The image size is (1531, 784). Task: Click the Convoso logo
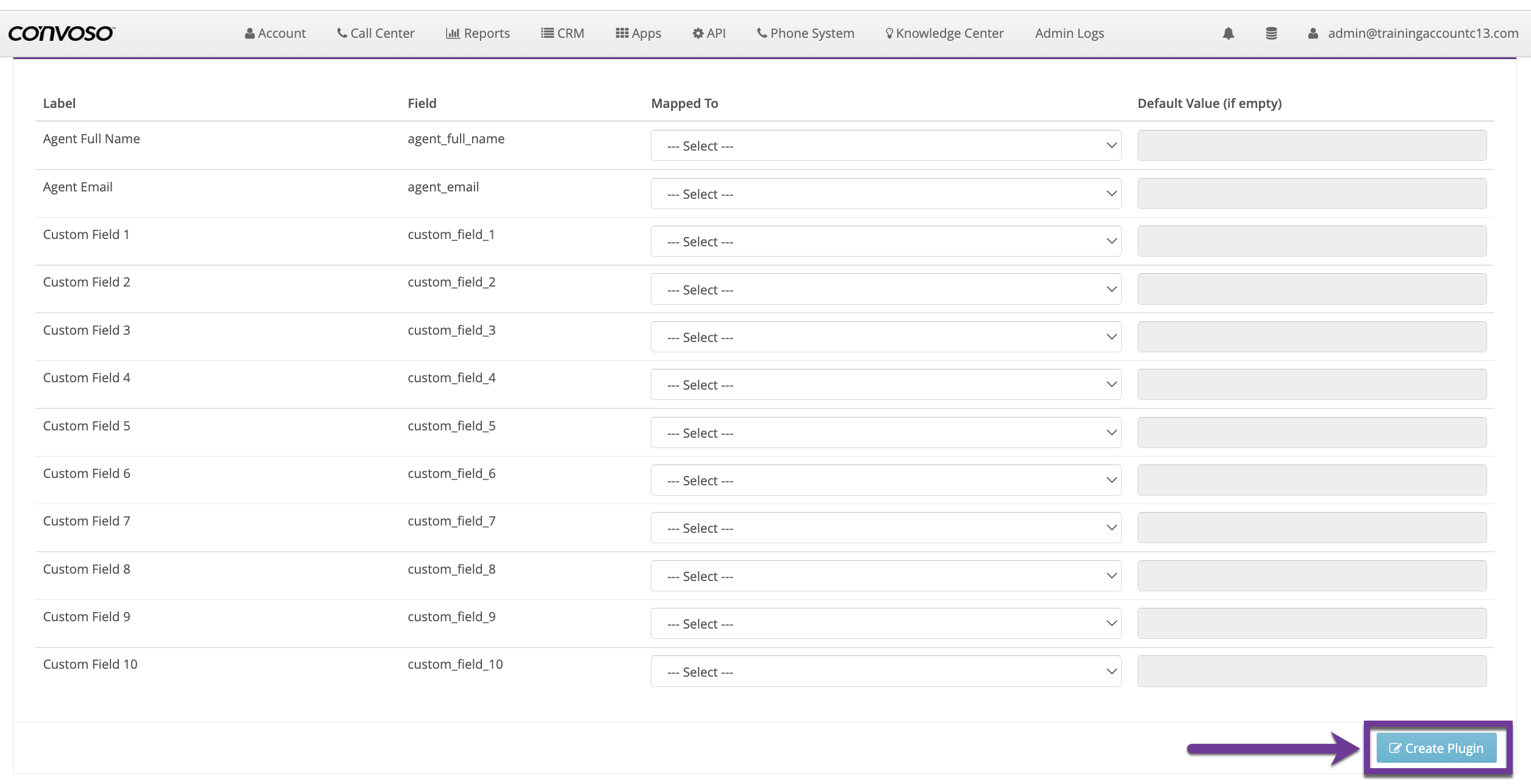point(61,34)
